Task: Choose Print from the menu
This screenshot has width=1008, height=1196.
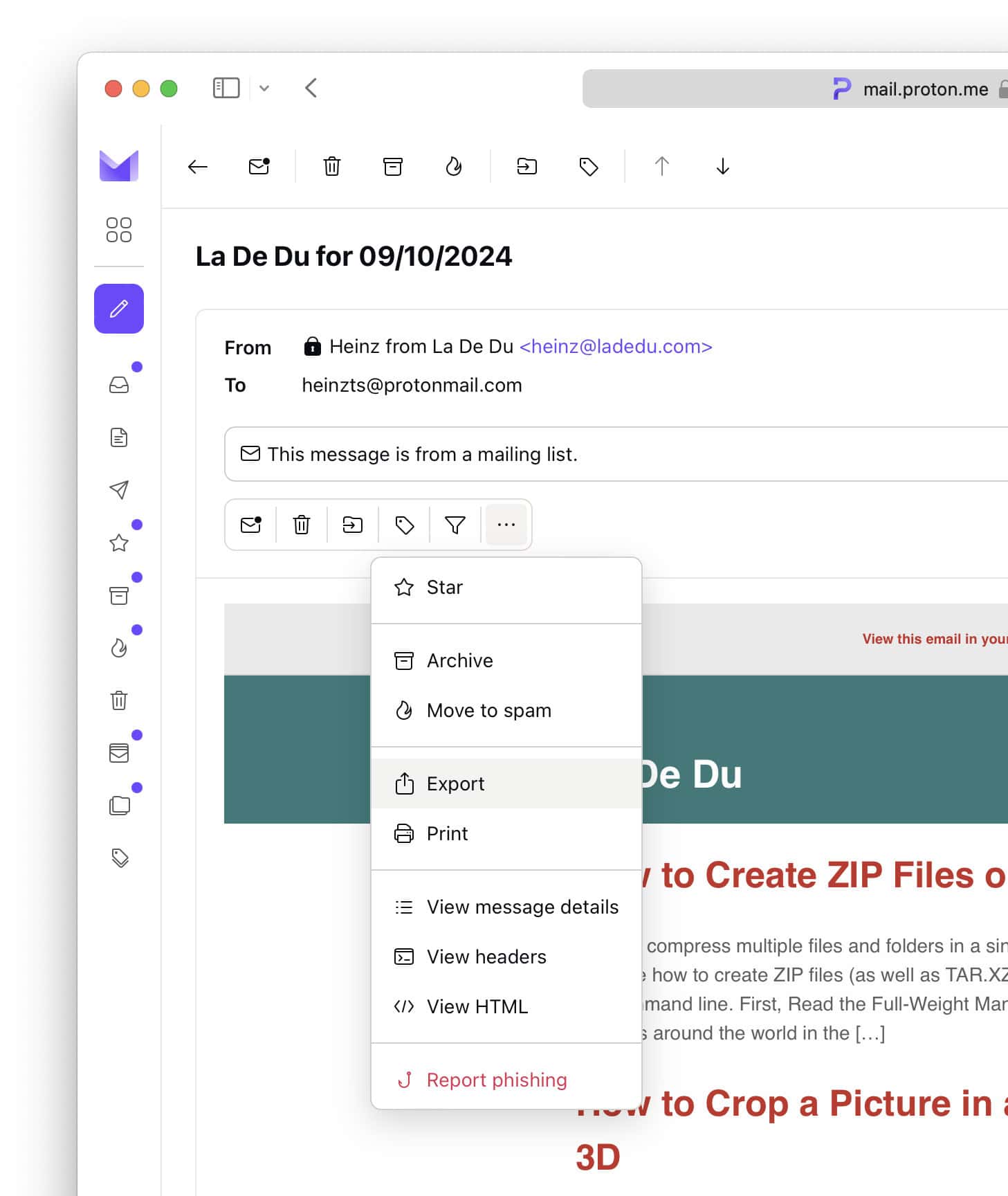Action: [x=506, y=834]
